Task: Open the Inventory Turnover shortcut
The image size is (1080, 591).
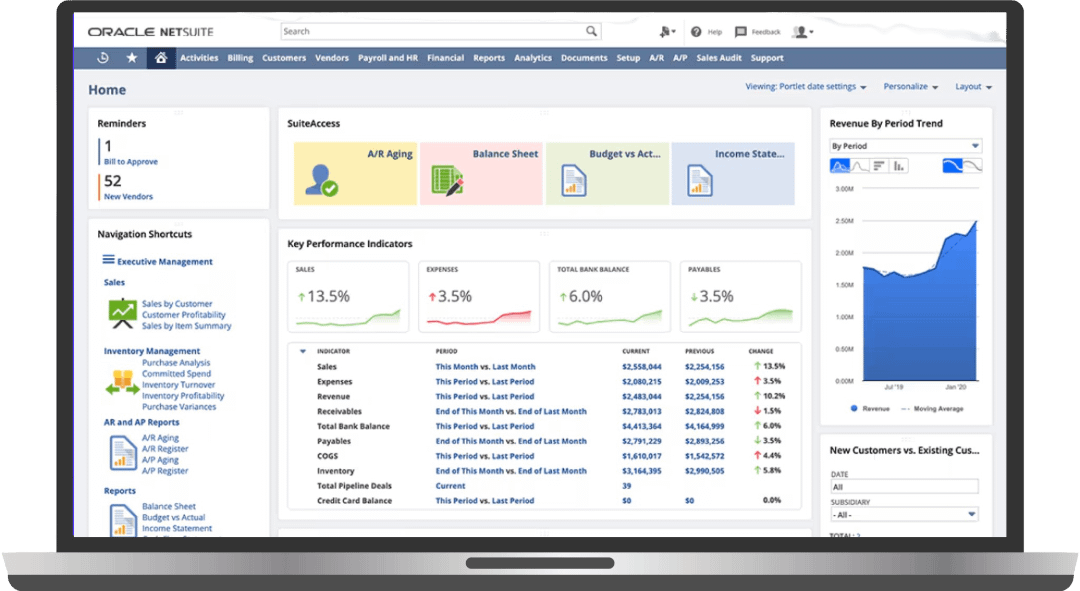Action: [x=178, y=385]
